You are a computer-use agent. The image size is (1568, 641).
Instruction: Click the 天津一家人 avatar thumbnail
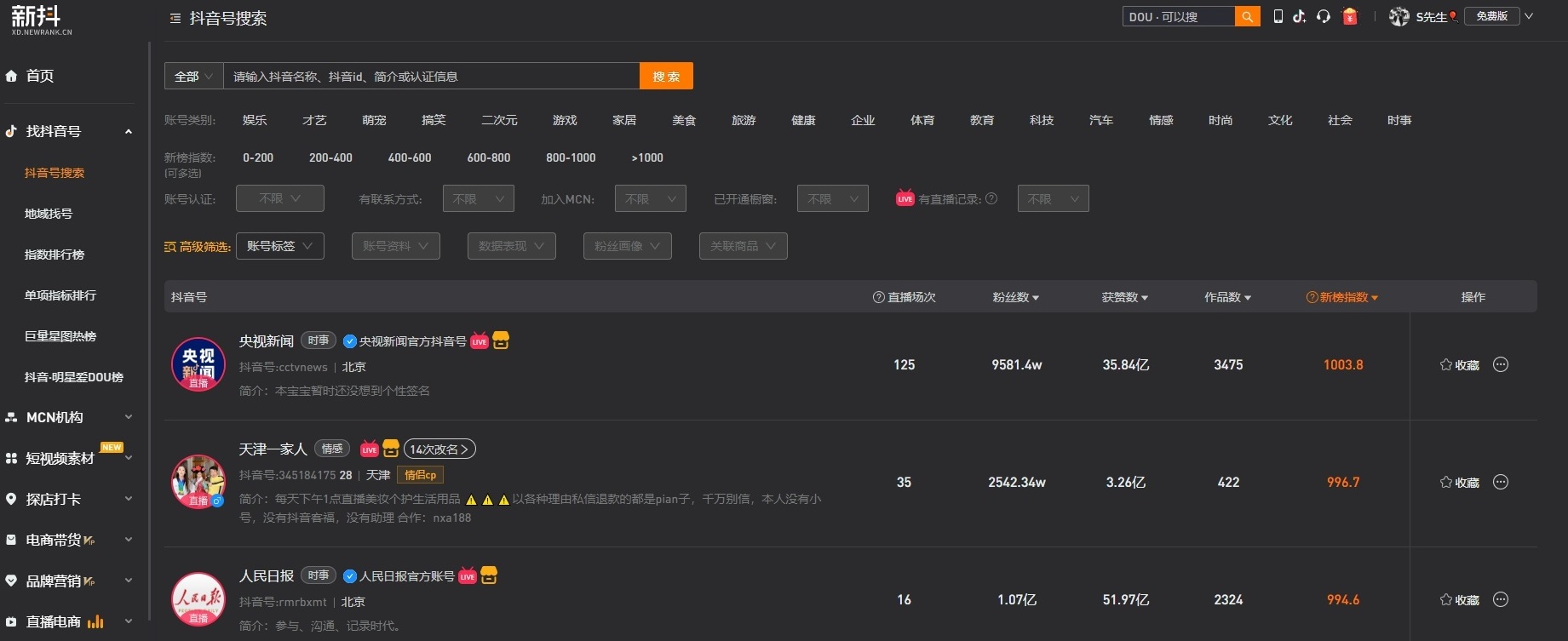(x=198, y=482)
